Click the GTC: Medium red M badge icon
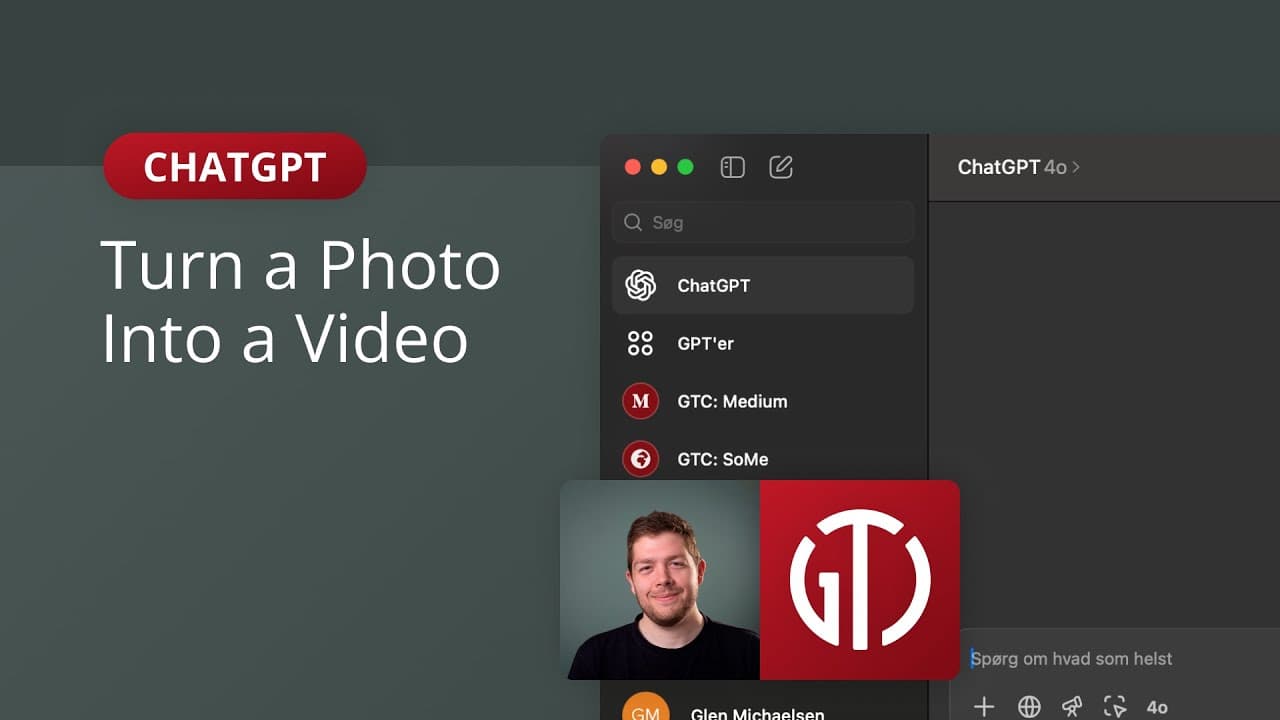The width and height of the screenshot is (1280, 720). pyautogui.click(x=641, y=401)
